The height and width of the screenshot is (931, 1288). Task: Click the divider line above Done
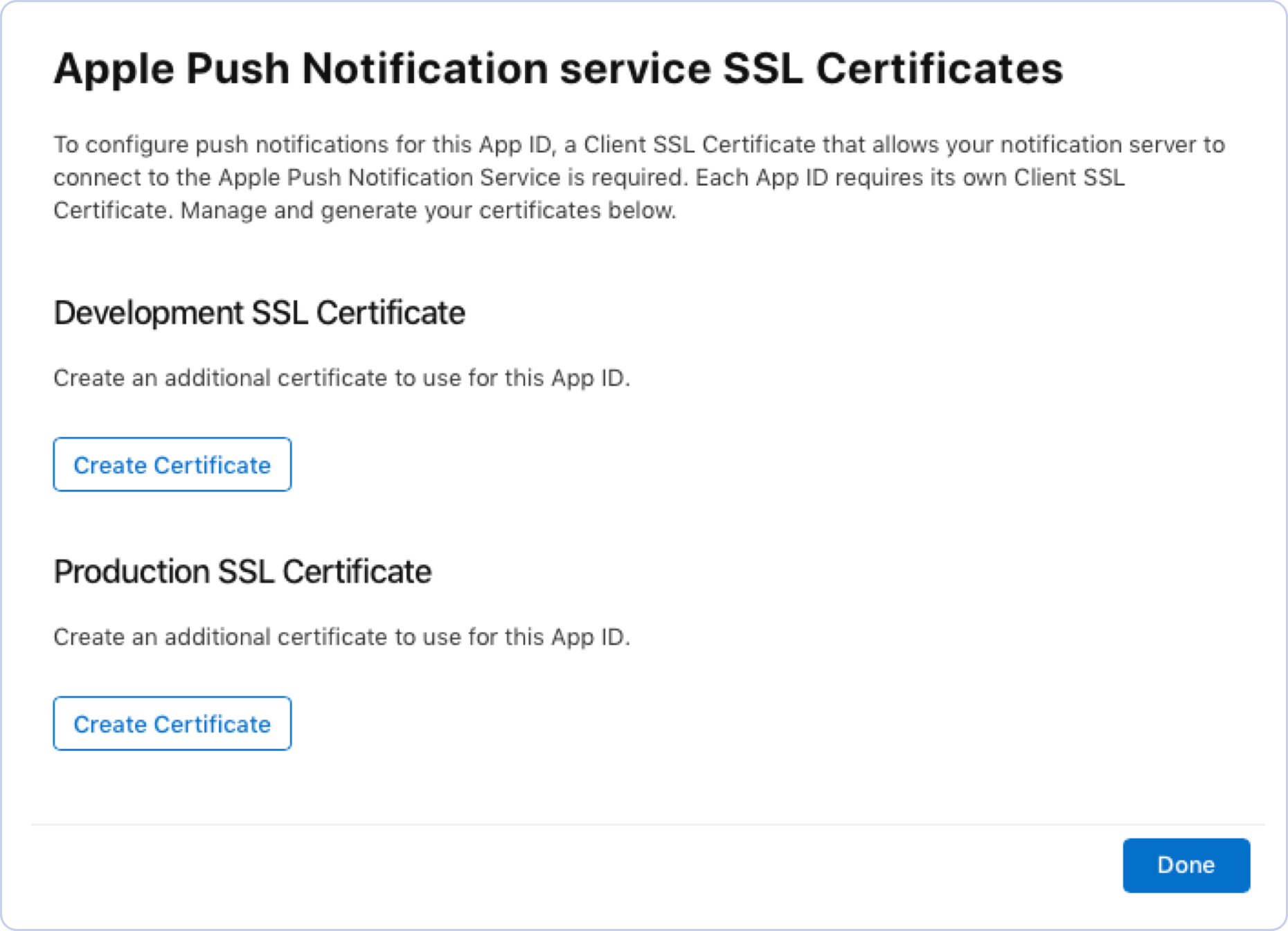click(644, 824)
